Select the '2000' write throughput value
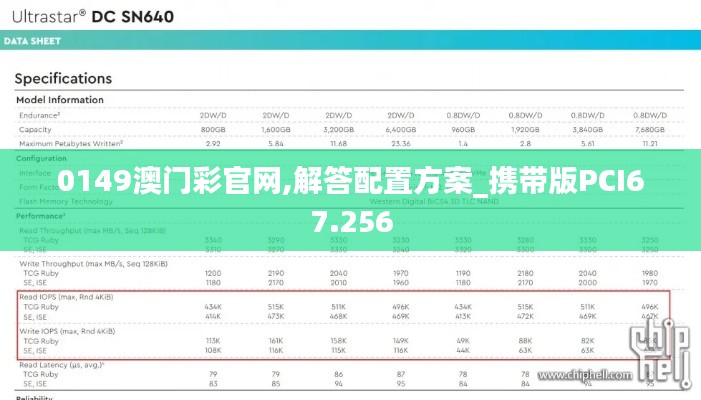Screen dimensions: 701x400 (x=587, y=283)
